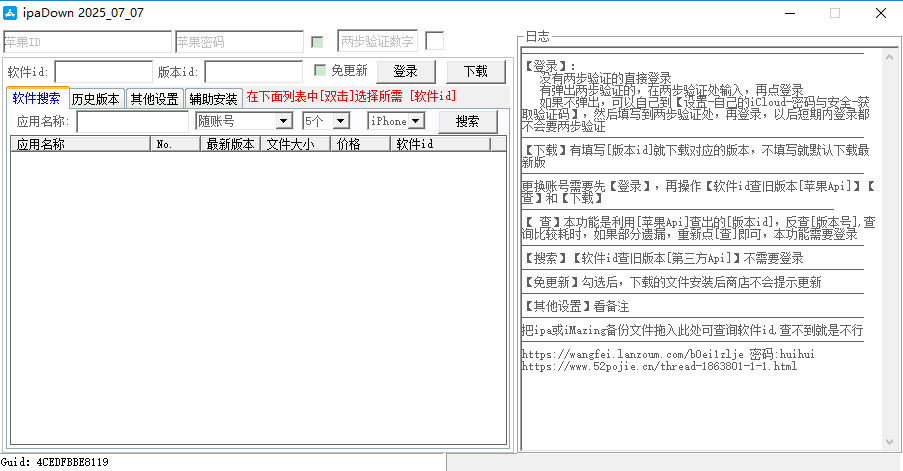Enable the 免更新 checkbox
This screenshot has width=903, height=471.
click(320, 71)
